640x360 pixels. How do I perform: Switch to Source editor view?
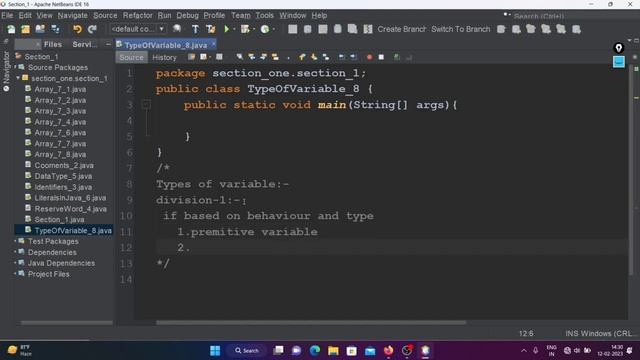tap(131, 57)
